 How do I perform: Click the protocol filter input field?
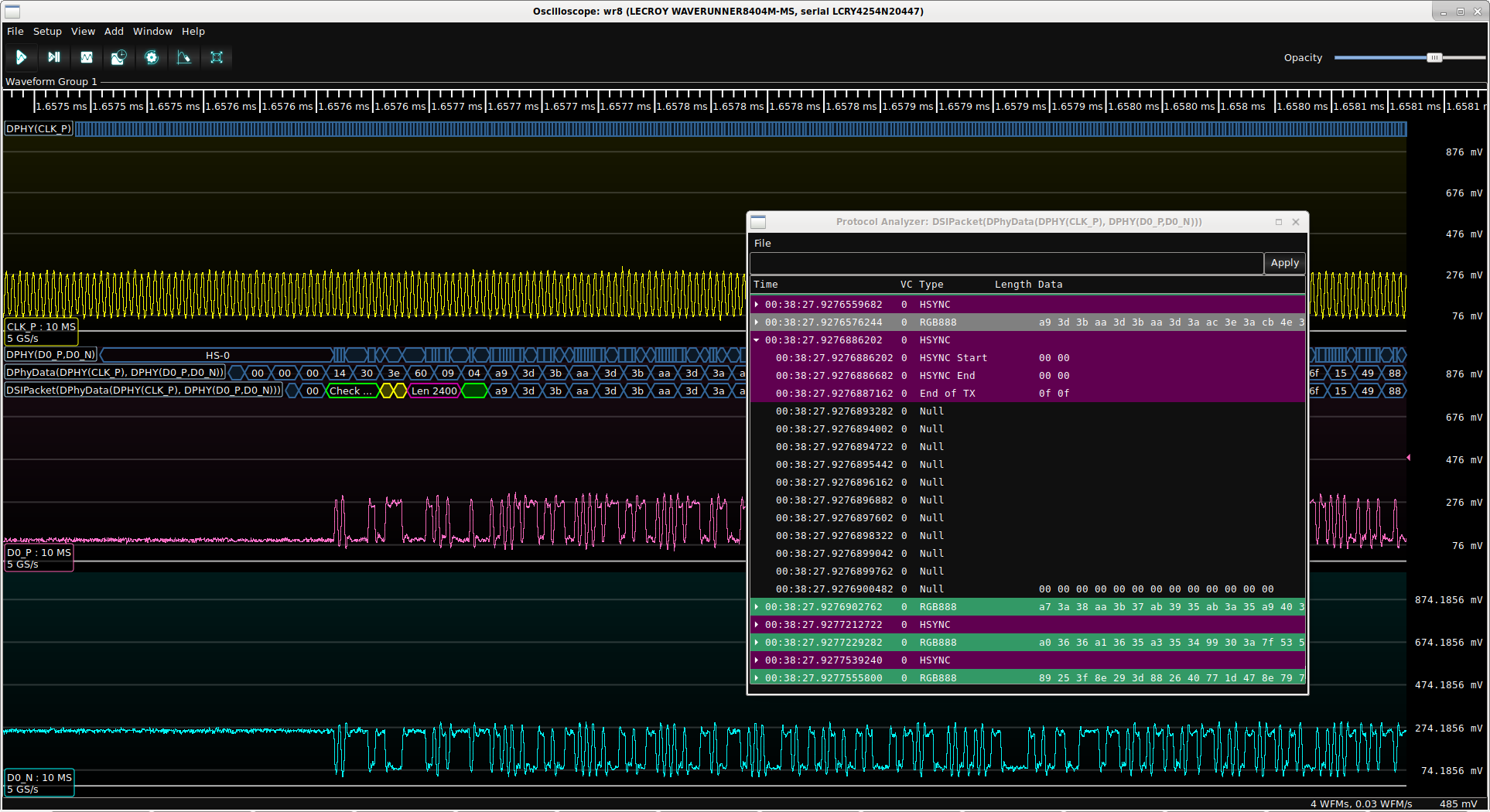coord(1006,264)
